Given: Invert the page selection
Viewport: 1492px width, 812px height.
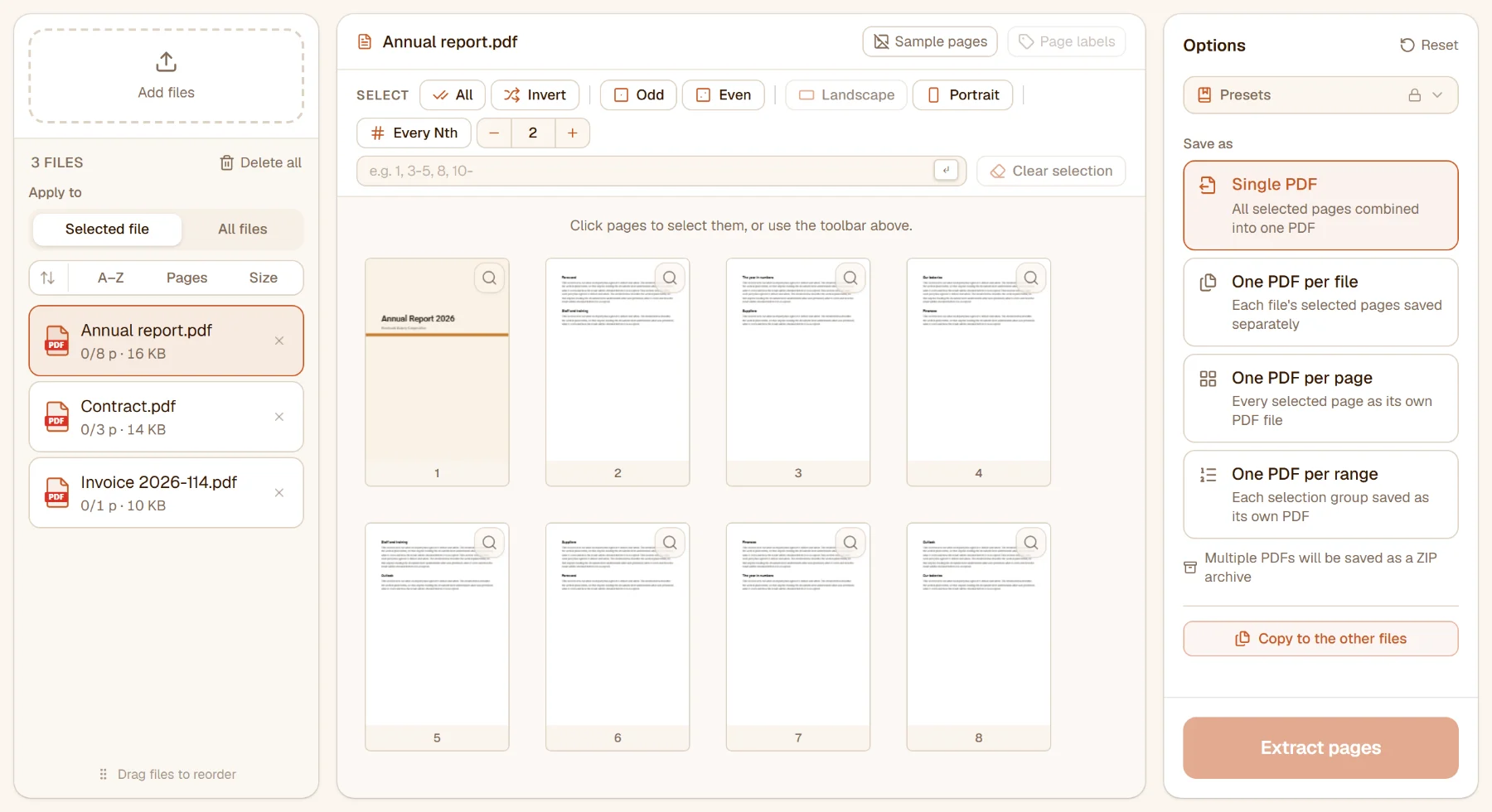Looking at the screenshot, I should click(535, 95).
